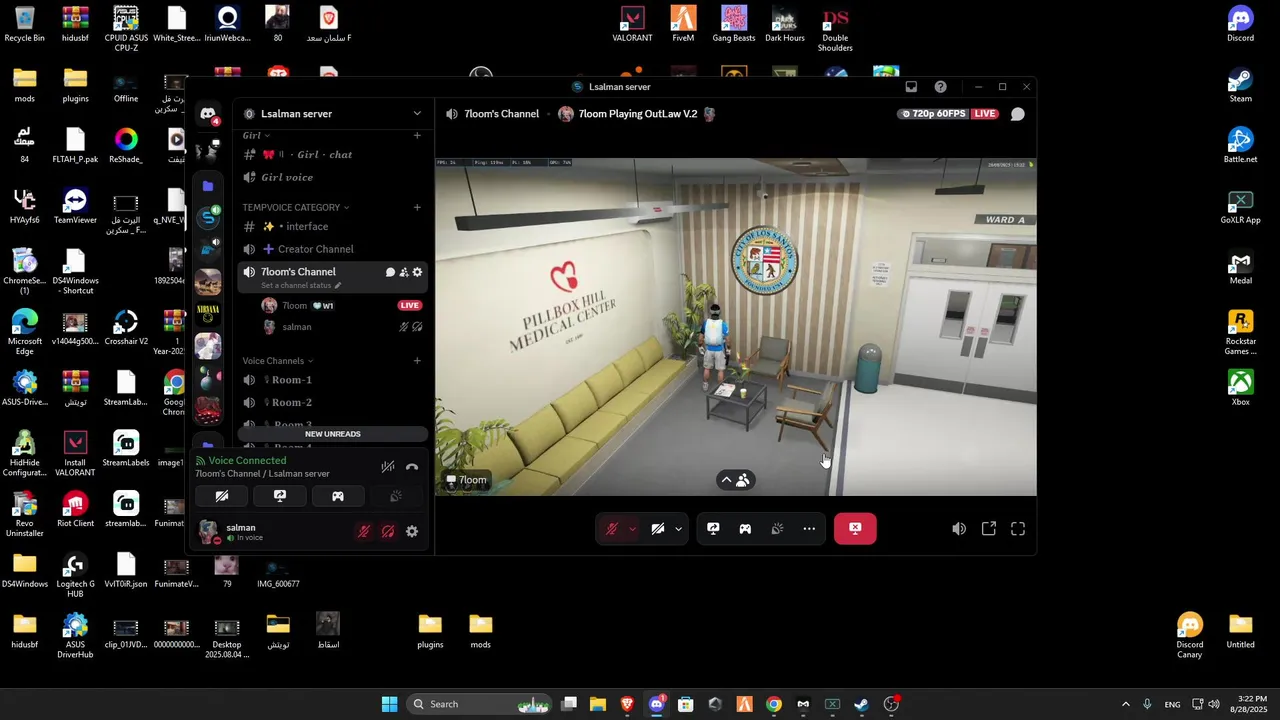Viewport: 1280px width, 720px height.
Task: Open microphone options dropdown arrow
Action: [632, 529]
